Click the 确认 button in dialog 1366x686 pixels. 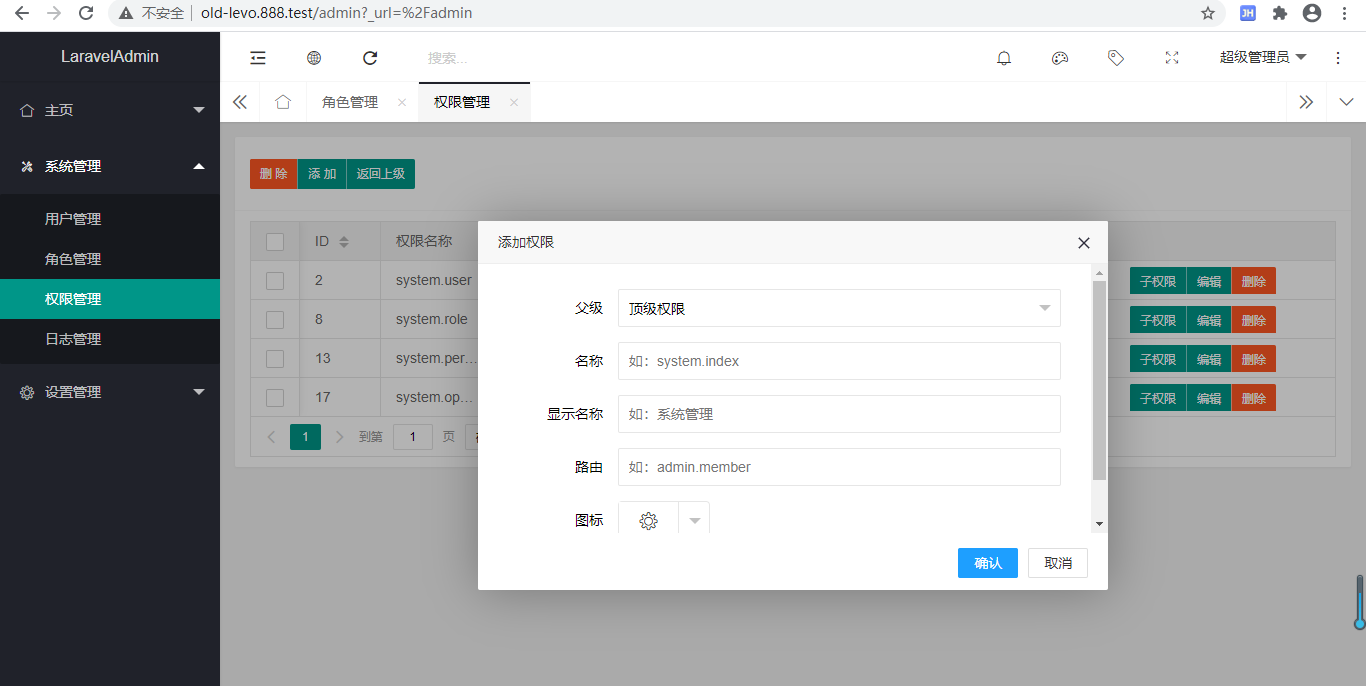(987, 563)
